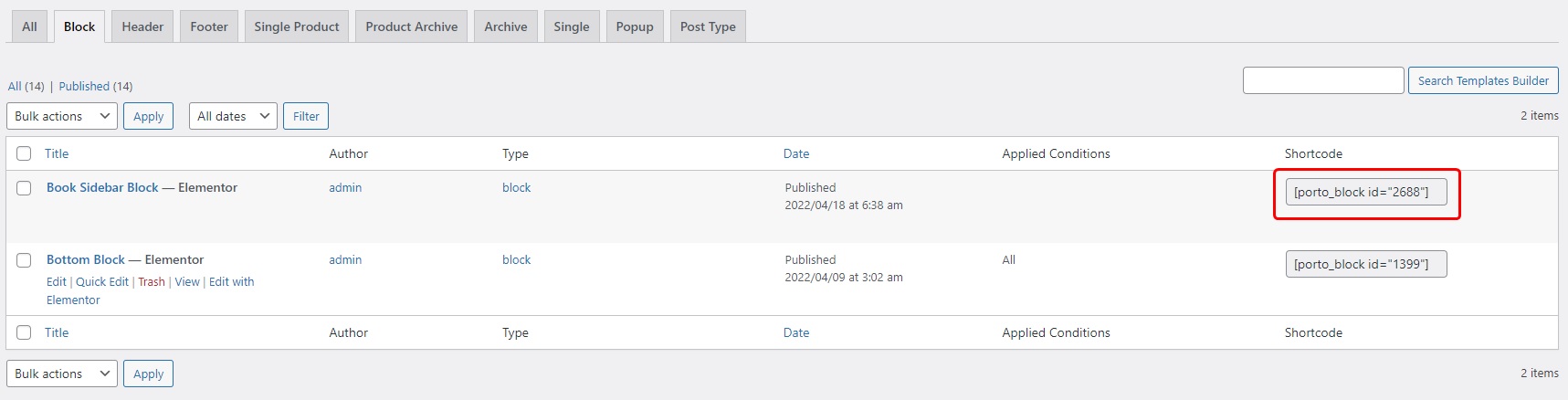Expand the top Bulk actions dropdown

pyautogui.click(x=62, y=116)
